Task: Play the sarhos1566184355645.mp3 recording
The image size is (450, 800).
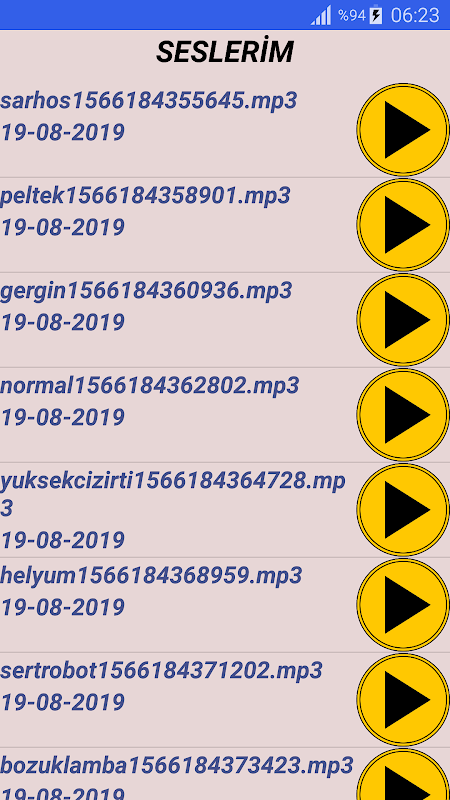Action: click(403, 130)
